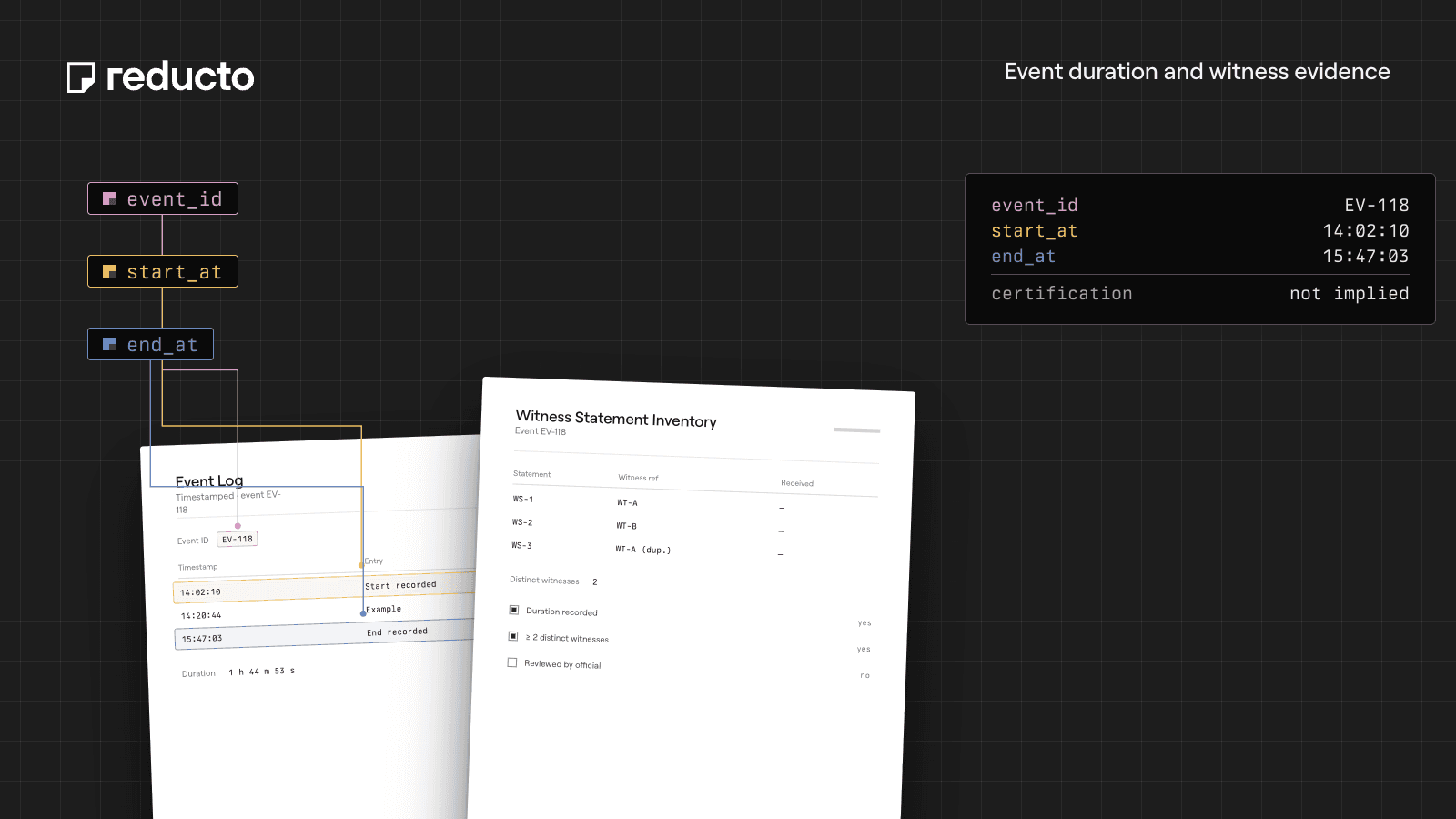The image size is (1456, 819).
Task: Toggle the Duration recorded checkbox
Action: [x=514, y=610]
